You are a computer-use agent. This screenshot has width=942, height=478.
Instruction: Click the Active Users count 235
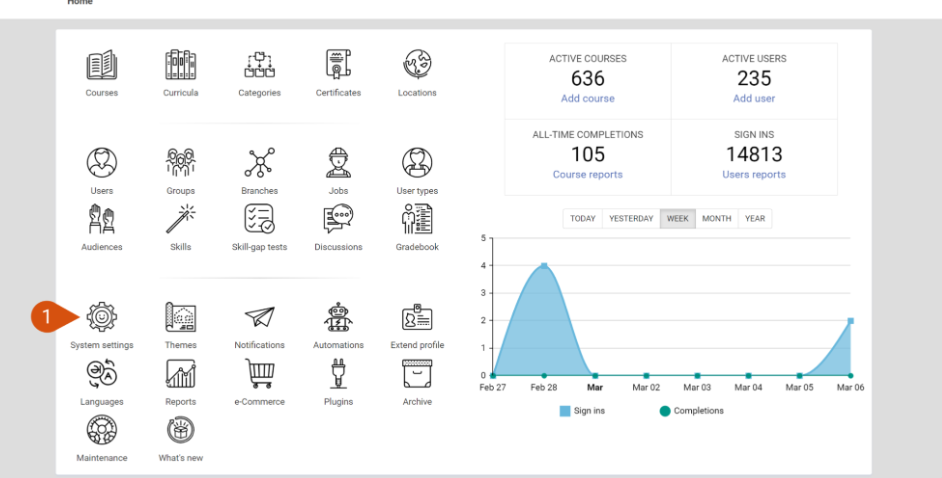pos(754,78)
